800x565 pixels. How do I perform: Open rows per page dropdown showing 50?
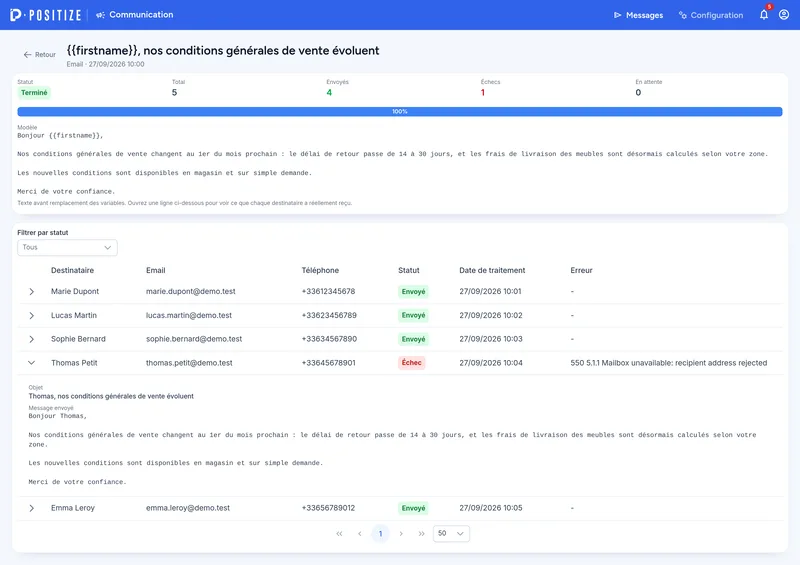click(x=451, y=534)
